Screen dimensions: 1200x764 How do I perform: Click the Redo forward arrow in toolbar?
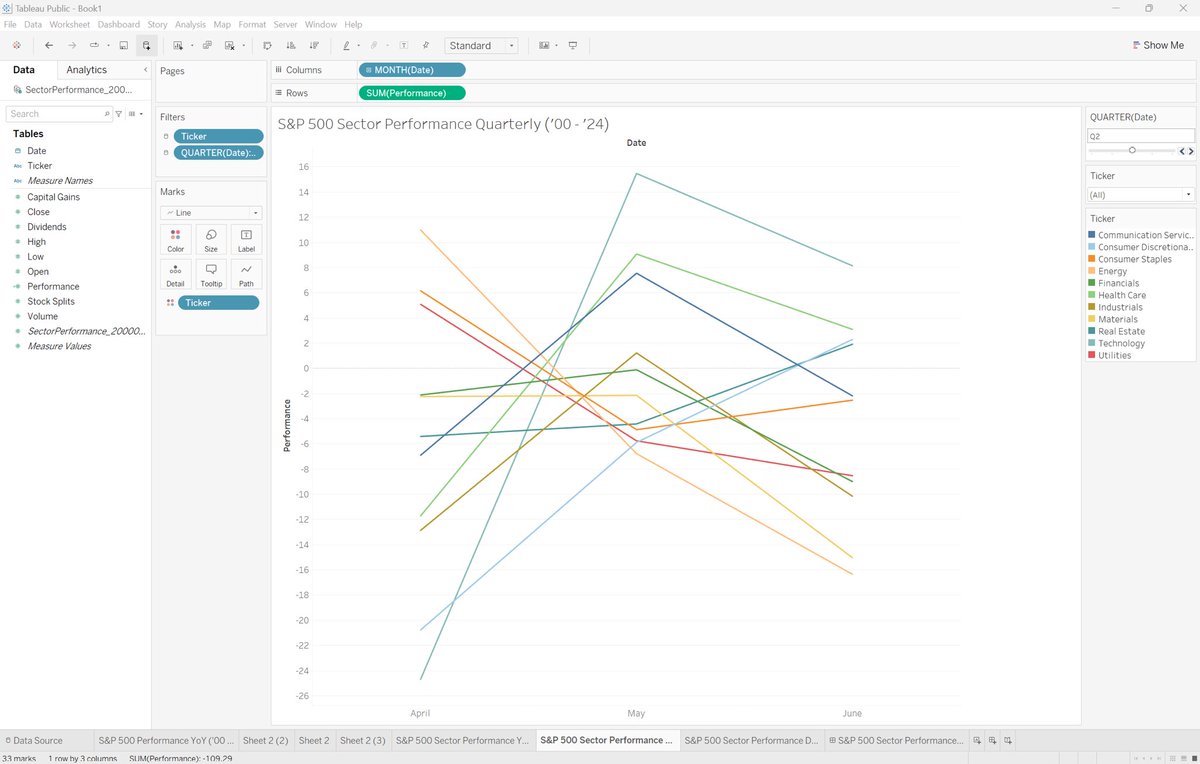(72, 45)
